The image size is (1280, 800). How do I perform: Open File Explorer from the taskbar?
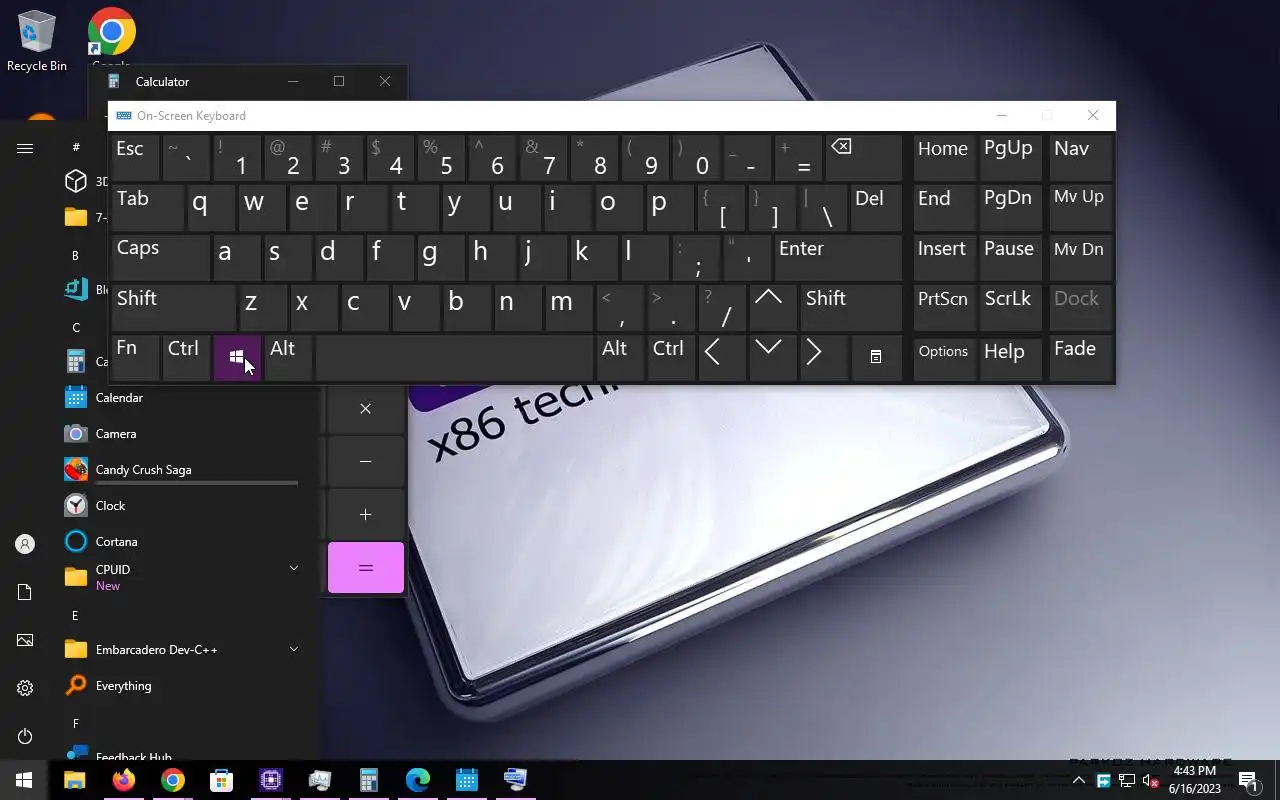click(x=75, y=780)
